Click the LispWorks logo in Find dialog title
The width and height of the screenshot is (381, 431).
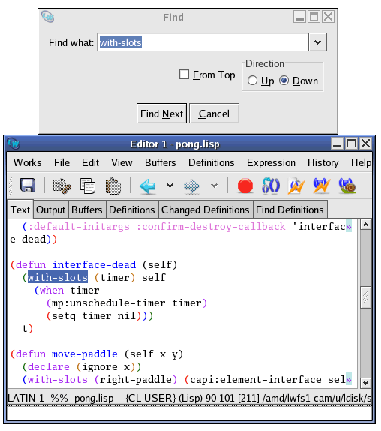(47, 16)
